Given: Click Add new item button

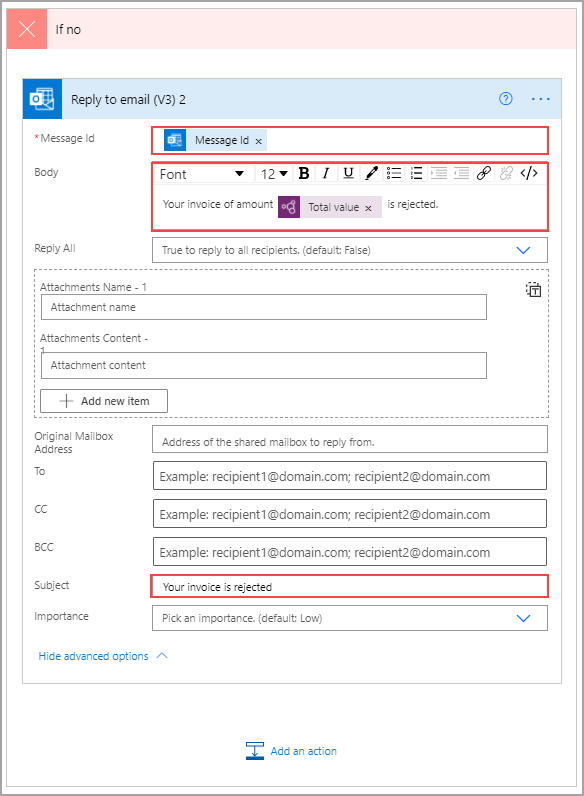Looking at the screenshot, I should pyautogui.click(x=104, y=401).
